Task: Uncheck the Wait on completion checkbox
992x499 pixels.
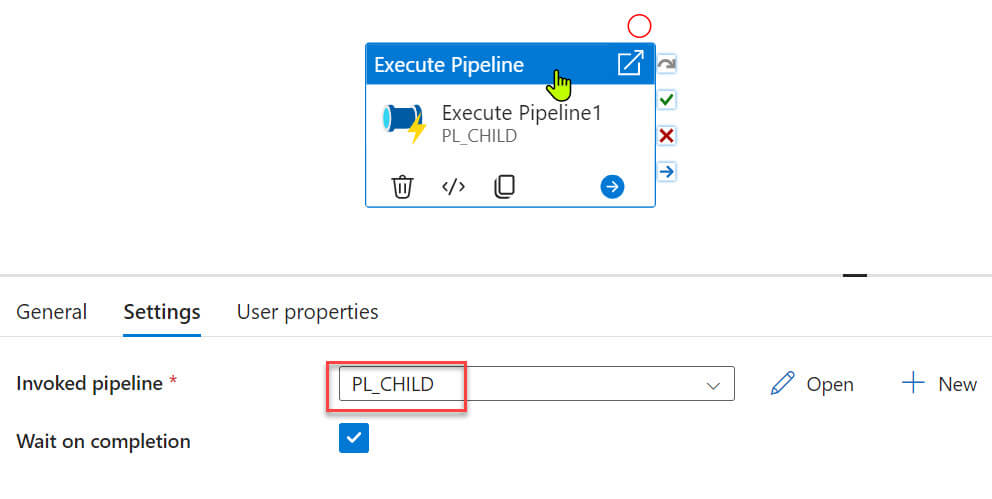Action: coord(354,438)
